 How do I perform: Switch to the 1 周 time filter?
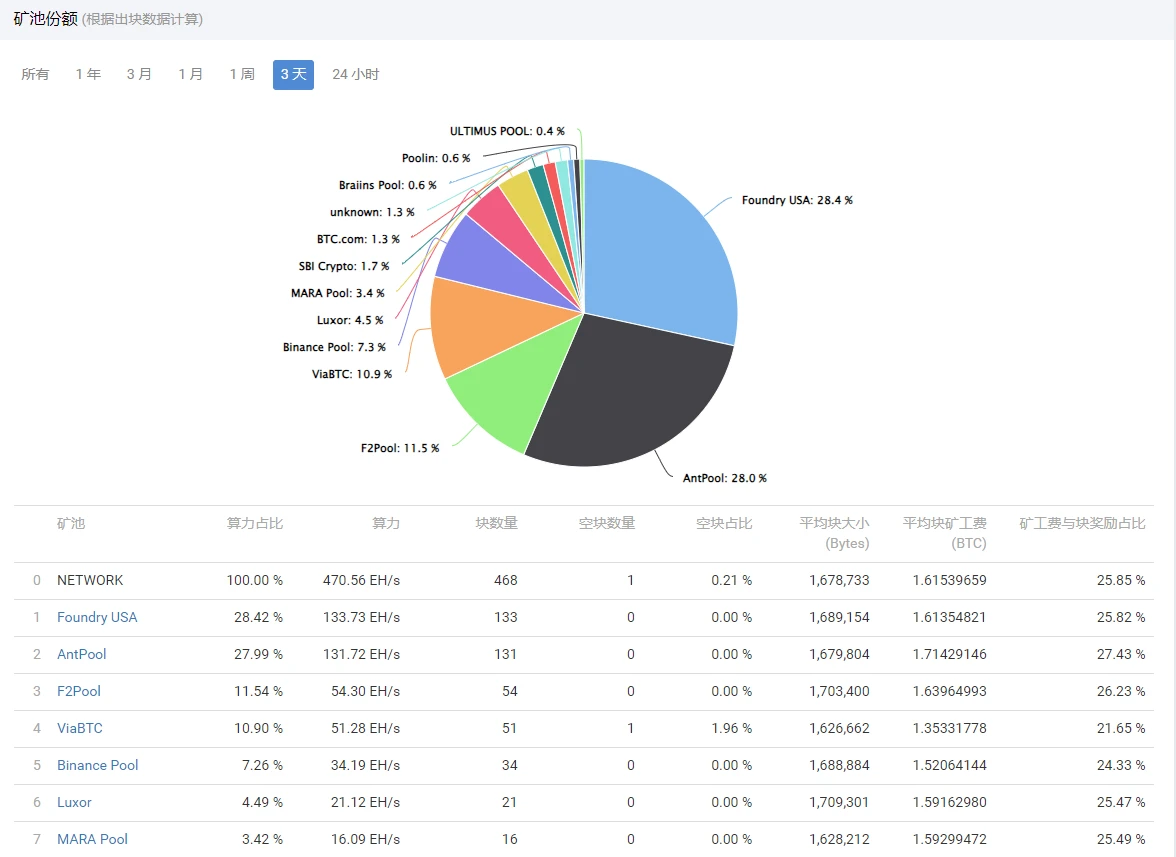[241, 74]
